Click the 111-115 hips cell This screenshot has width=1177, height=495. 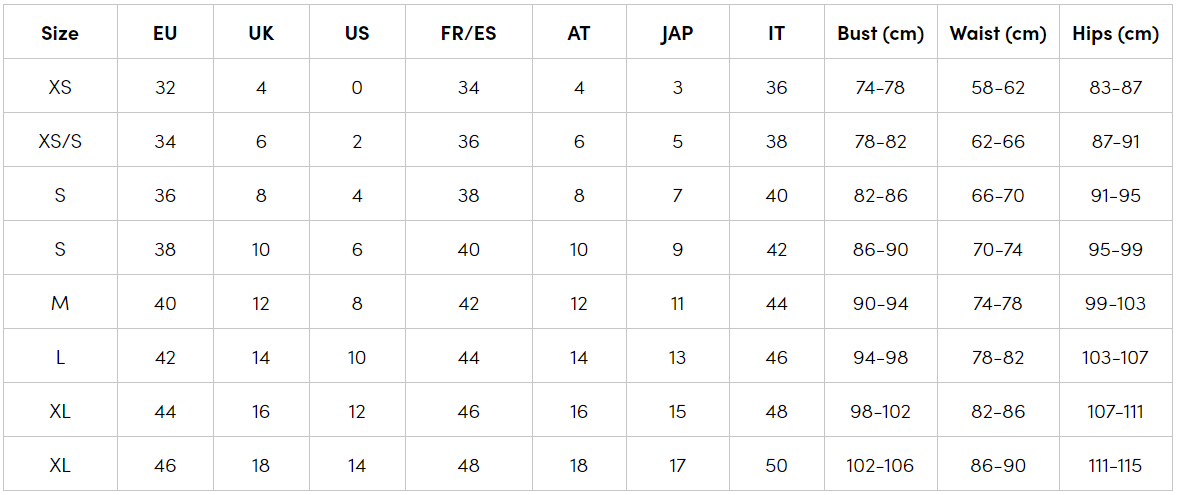click(x=1115, y=465)
